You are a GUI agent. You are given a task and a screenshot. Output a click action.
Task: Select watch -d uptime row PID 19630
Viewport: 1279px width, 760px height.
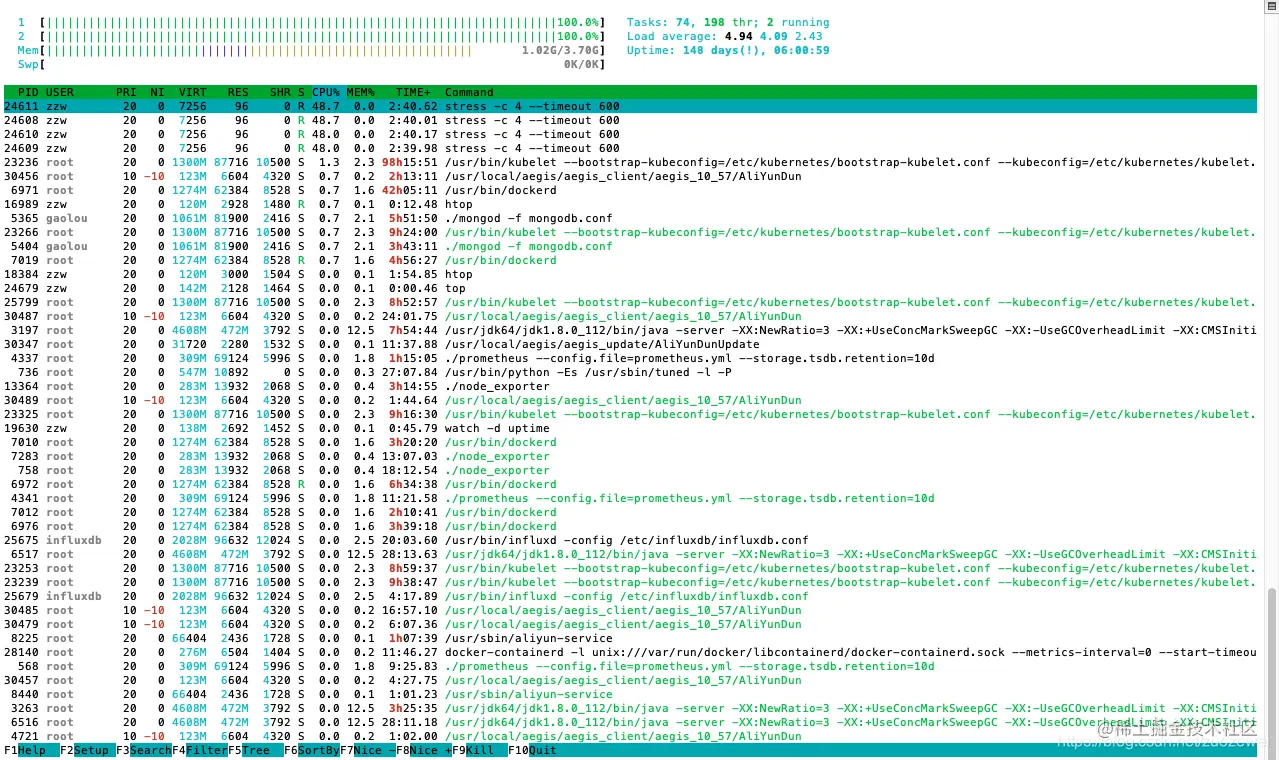point(630,428)
